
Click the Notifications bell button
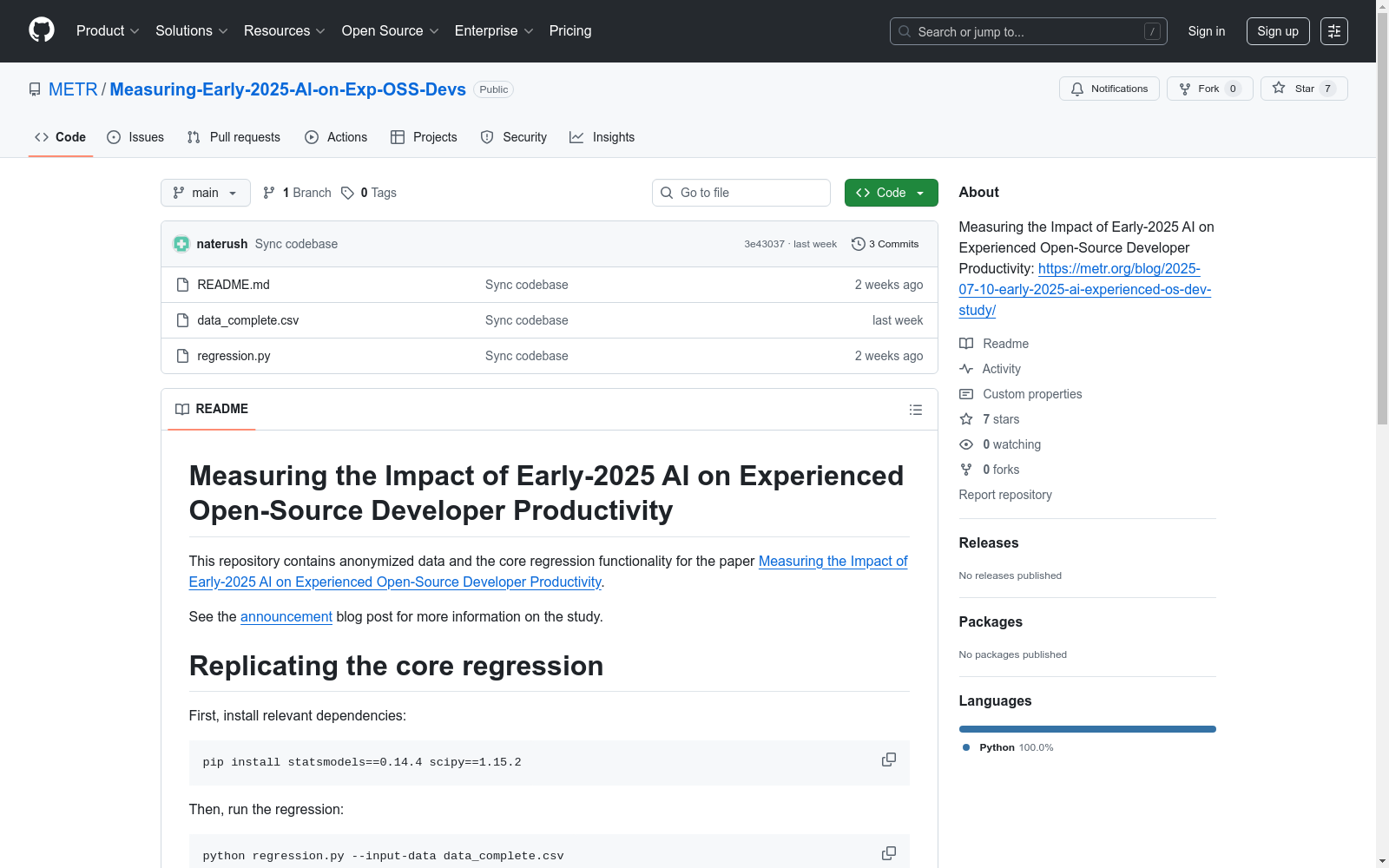[x=1109, y=89]
